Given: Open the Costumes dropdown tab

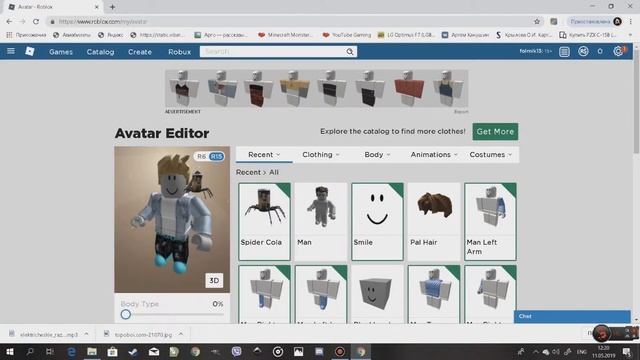Looking at the screenshot, I should [491, 155].
